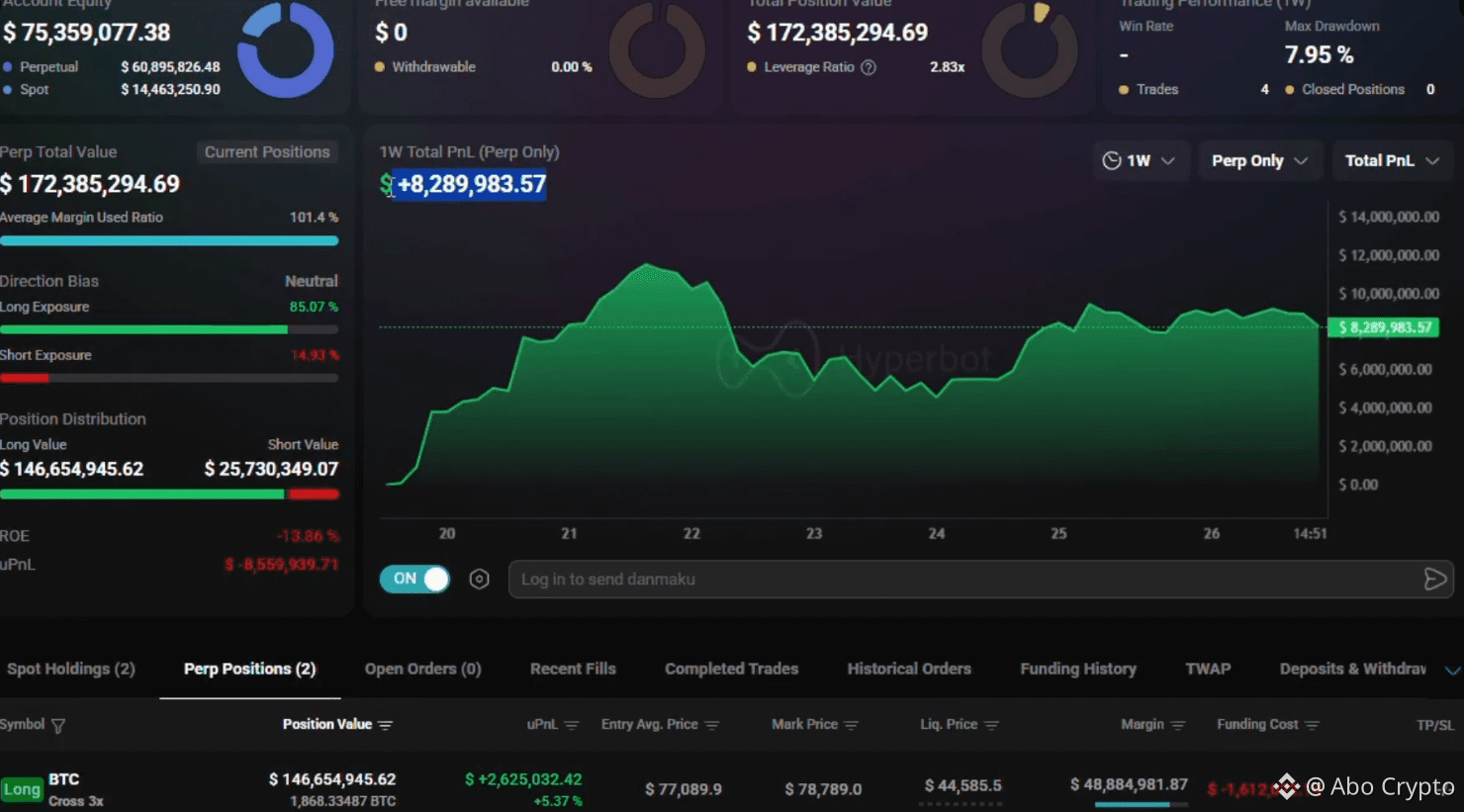This screenshot has width=1464, height=812.
Task: Click BTC margin $48,884,981.87
Action: [1129, 784]
